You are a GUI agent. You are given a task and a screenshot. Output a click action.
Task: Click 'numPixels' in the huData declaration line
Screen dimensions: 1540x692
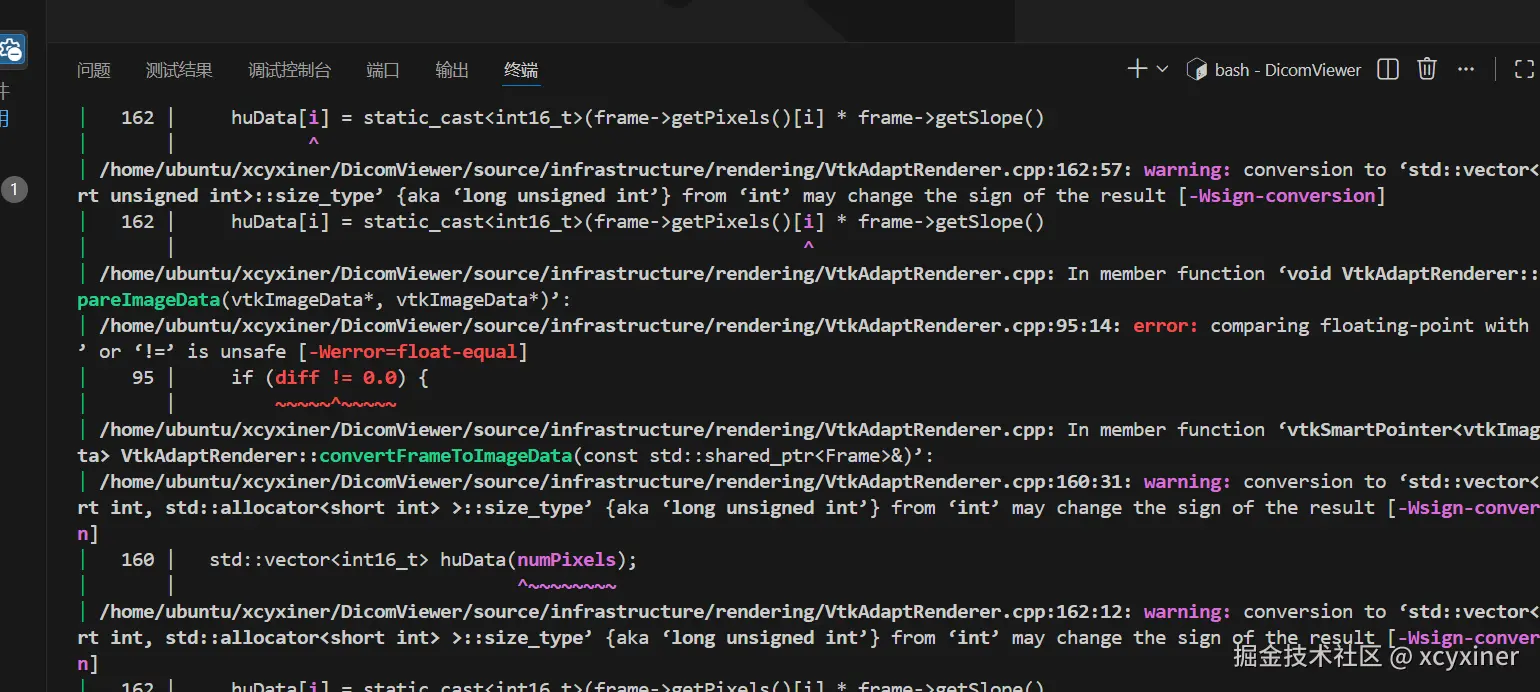point(566,560)
